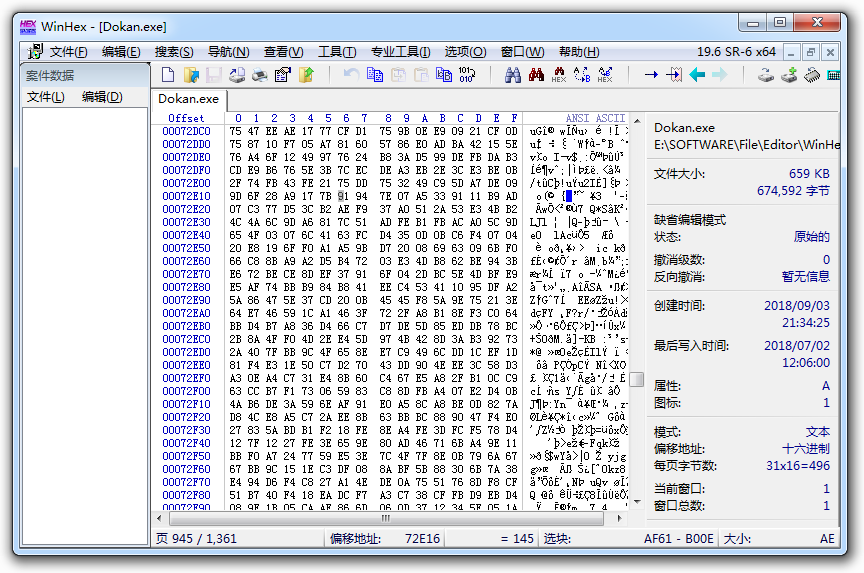Screen dimensions: 864x573
Task: Open the 专业工具(I) menu
Action: click(401, 52)
